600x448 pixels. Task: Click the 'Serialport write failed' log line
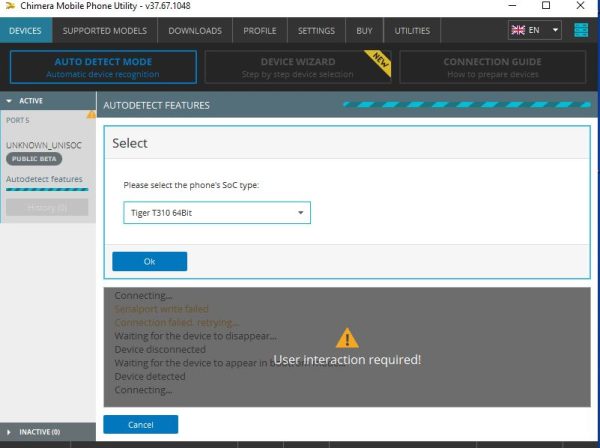(161, 309)
